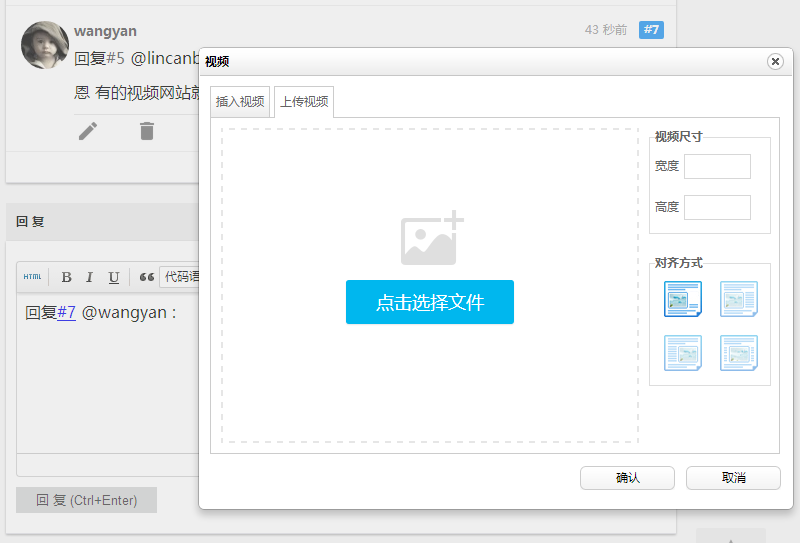Screen dimensions: 800x543
Task: Click the 对齐方式 group label
Action: 679,263
